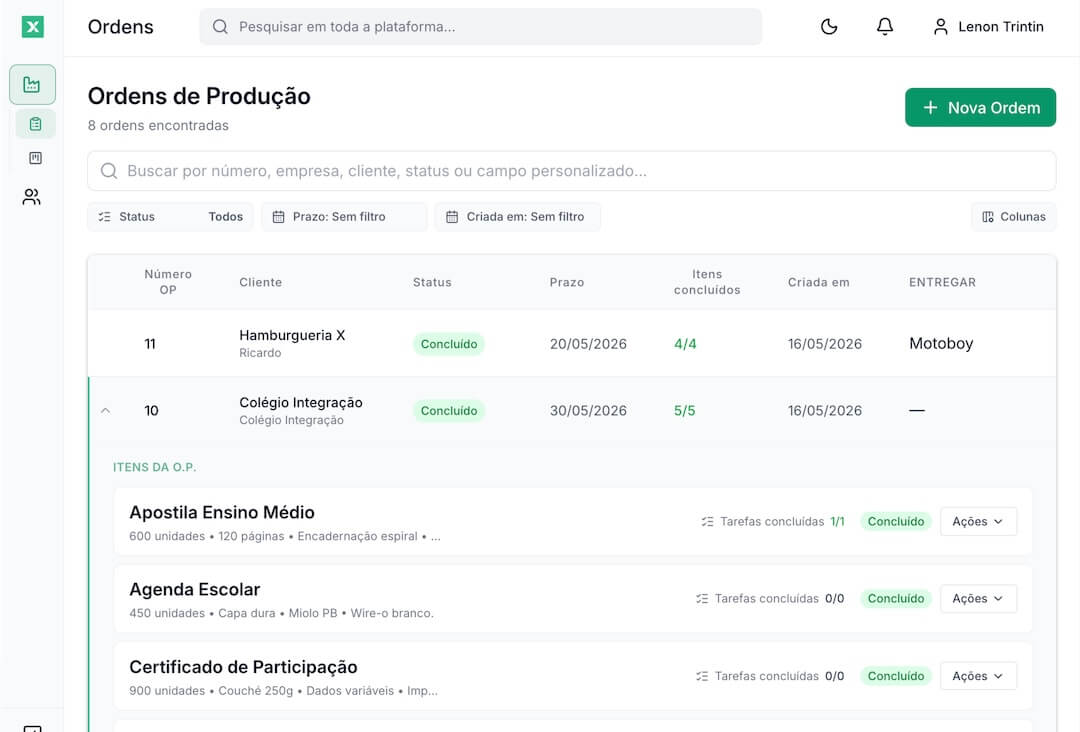The height and width of the screenshot is (732, 1080).
Task: Click the Prazo column header
Action: click(x=567, y=282)
